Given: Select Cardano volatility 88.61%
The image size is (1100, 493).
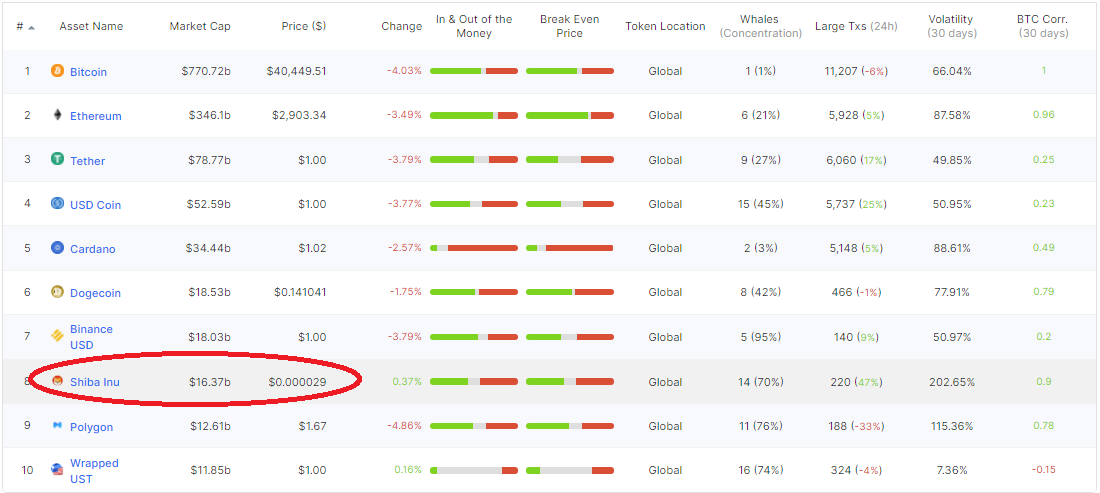Looking at the screenshot, I should (x=951, y=248).
